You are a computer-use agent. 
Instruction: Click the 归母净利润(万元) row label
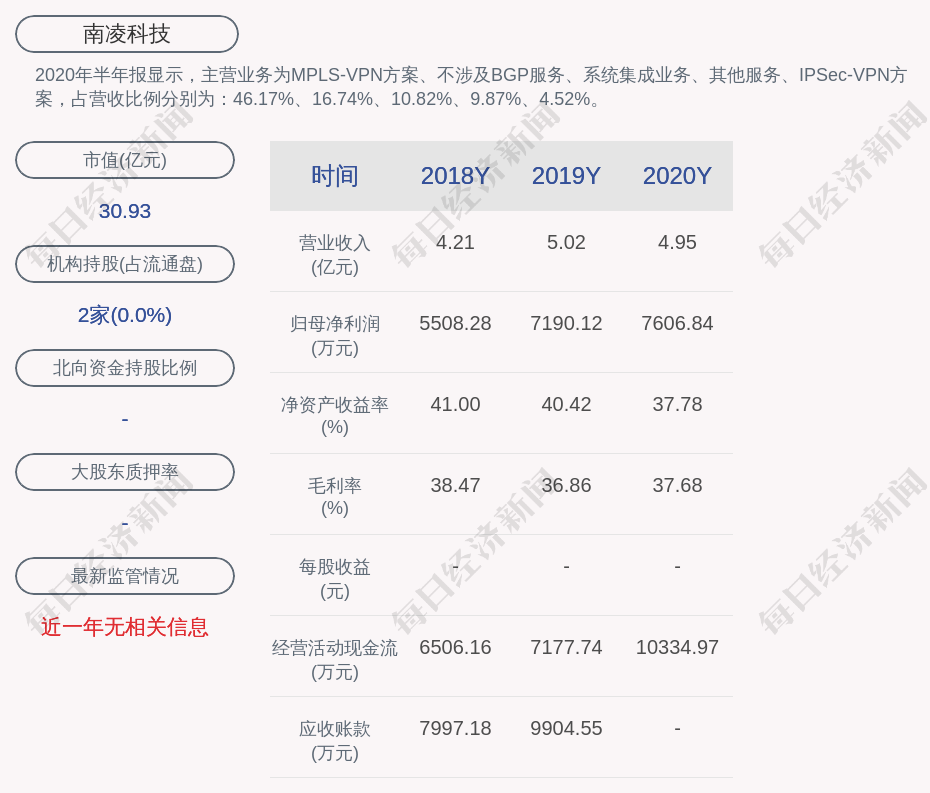click(x=335, y=336)
